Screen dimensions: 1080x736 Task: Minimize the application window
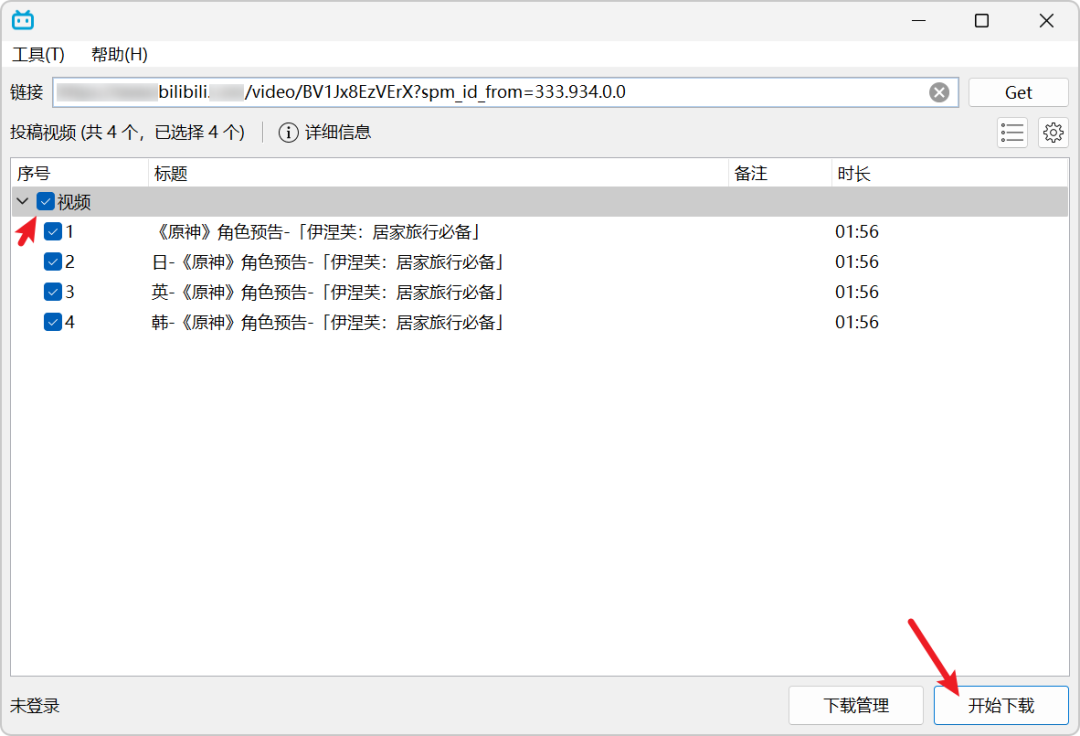tap(918, 21)
